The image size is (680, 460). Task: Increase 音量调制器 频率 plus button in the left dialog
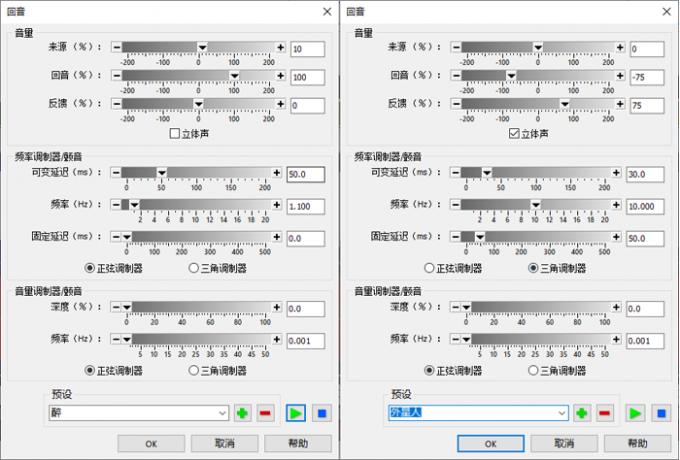pyautogui.click(x=277, y=339)
